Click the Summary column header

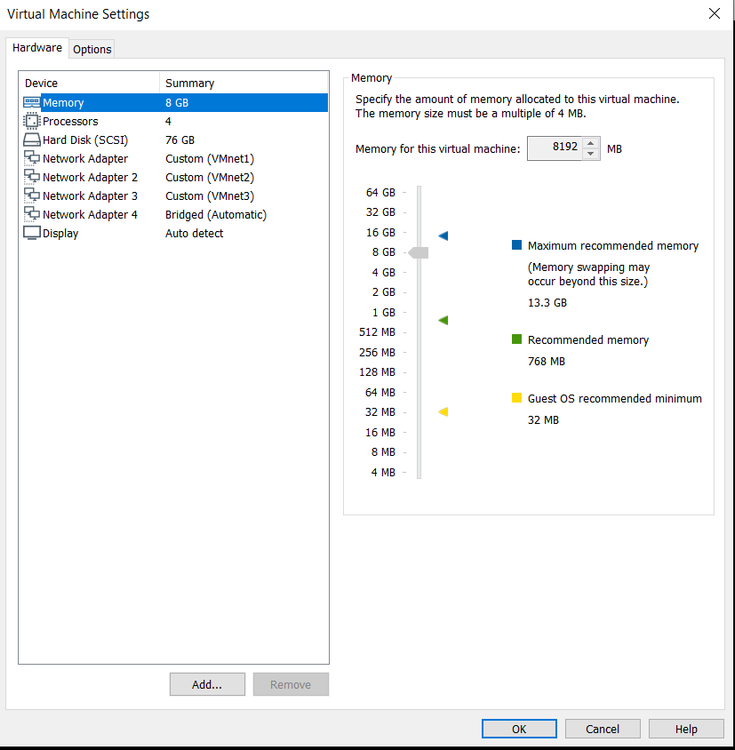click(244, 83)
